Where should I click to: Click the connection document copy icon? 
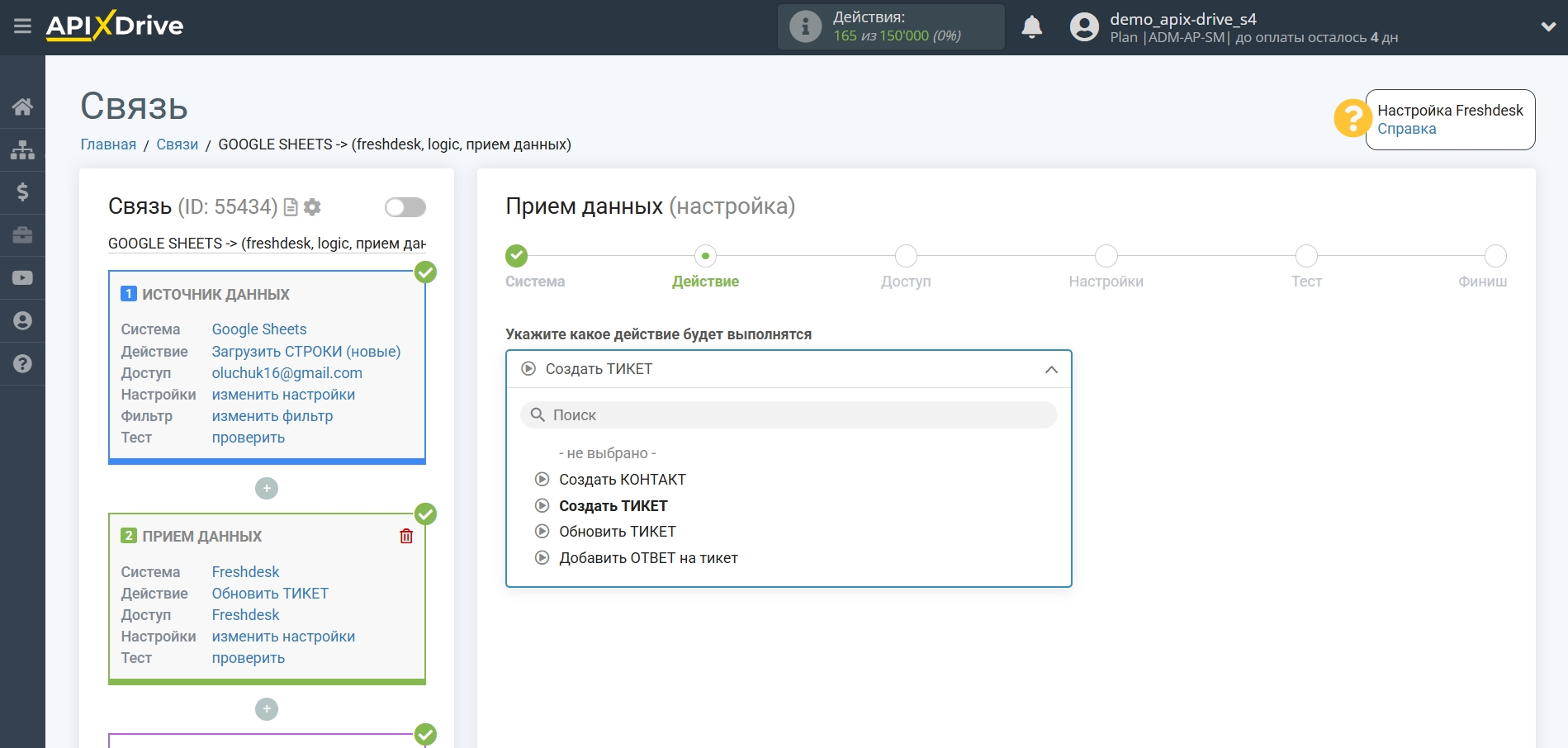(291, 207)
